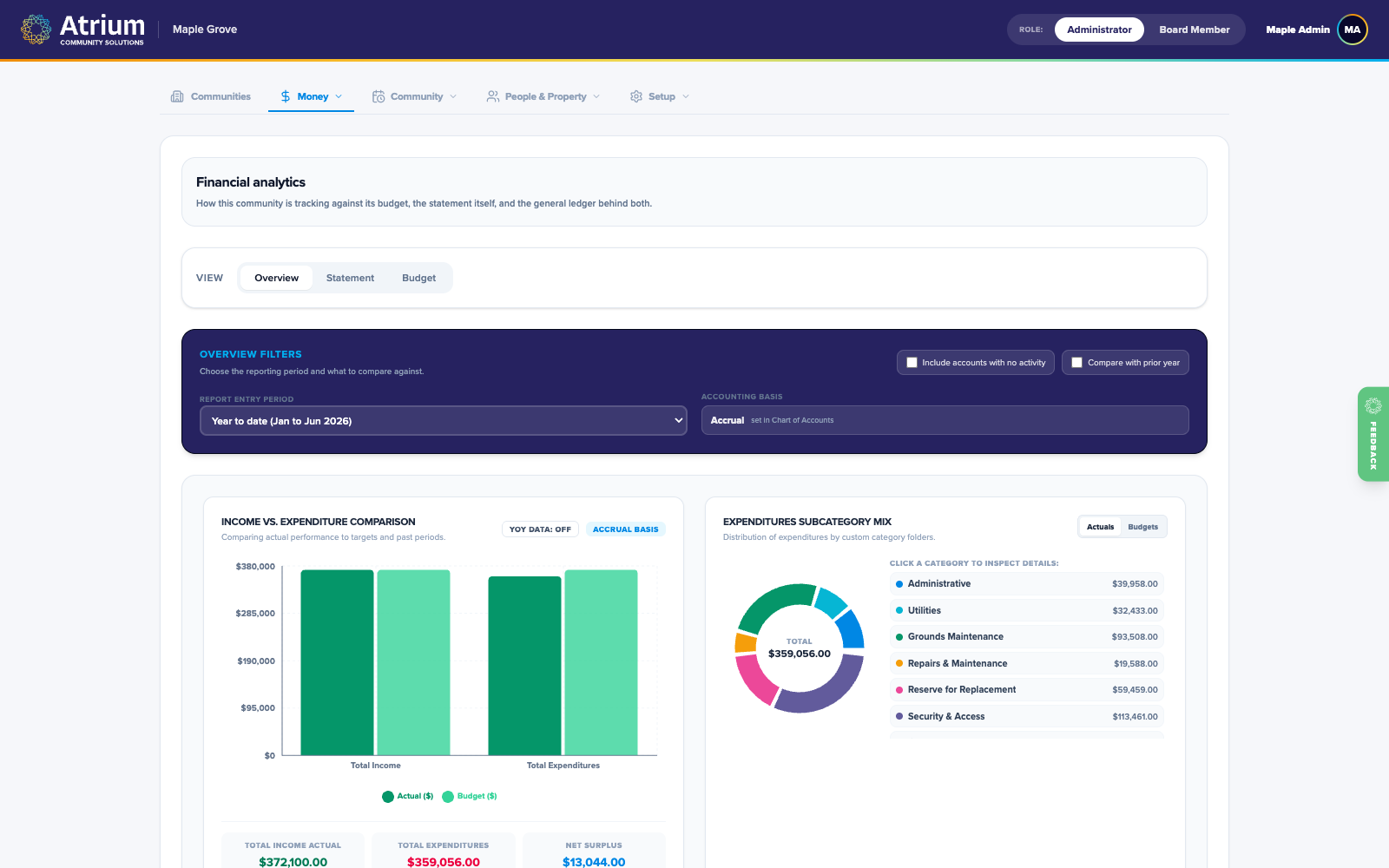The image size is (1389, 868).
Task: Click the Actual ($) legend marker
Action: point(388,797)
